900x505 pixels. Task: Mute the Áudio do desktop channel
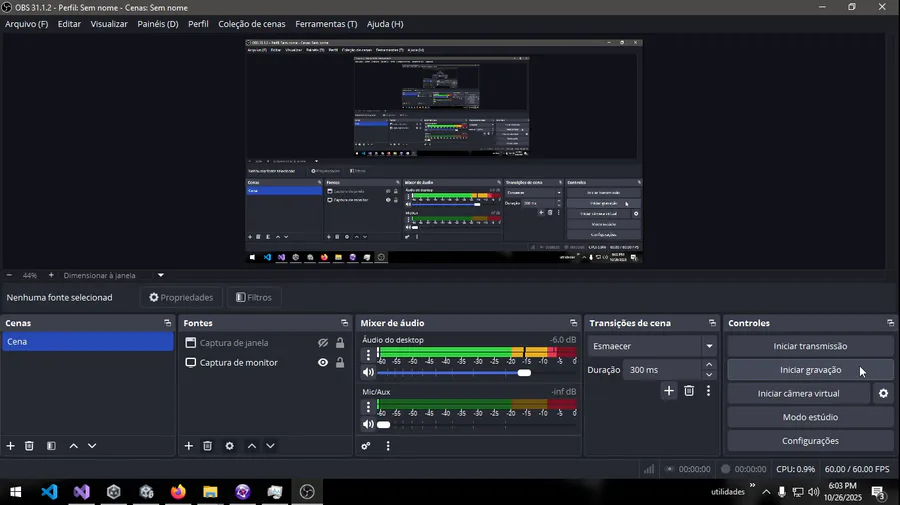(368, 372)
